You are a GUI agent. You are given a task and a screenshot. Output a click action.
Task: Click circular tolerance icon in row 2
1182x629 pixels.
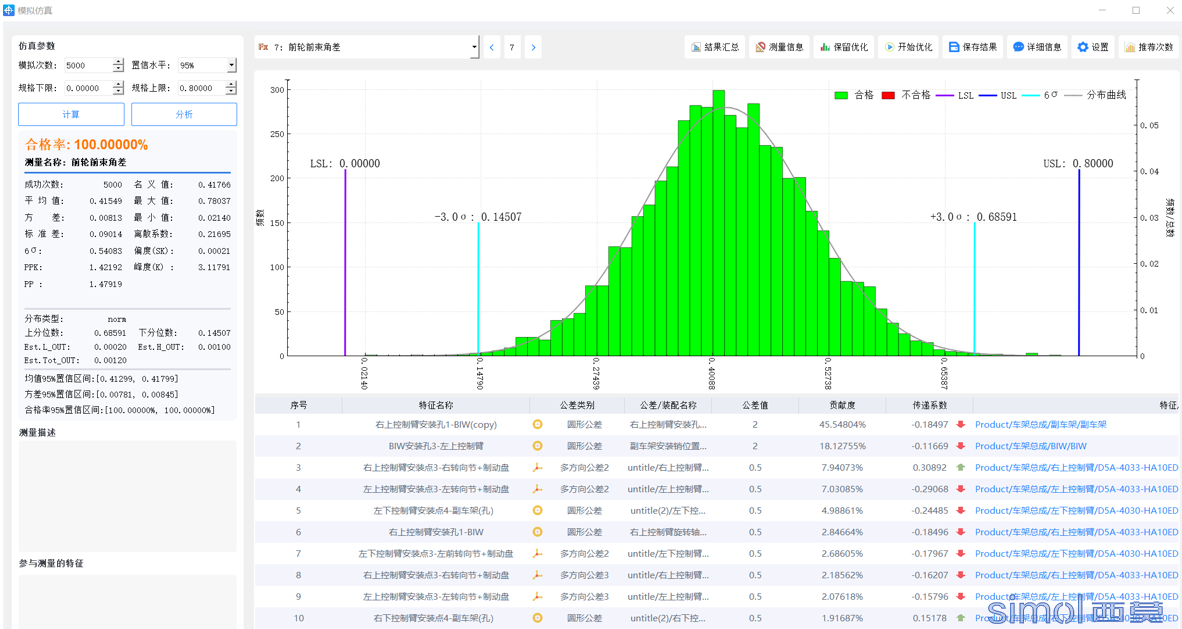point(537,446)
